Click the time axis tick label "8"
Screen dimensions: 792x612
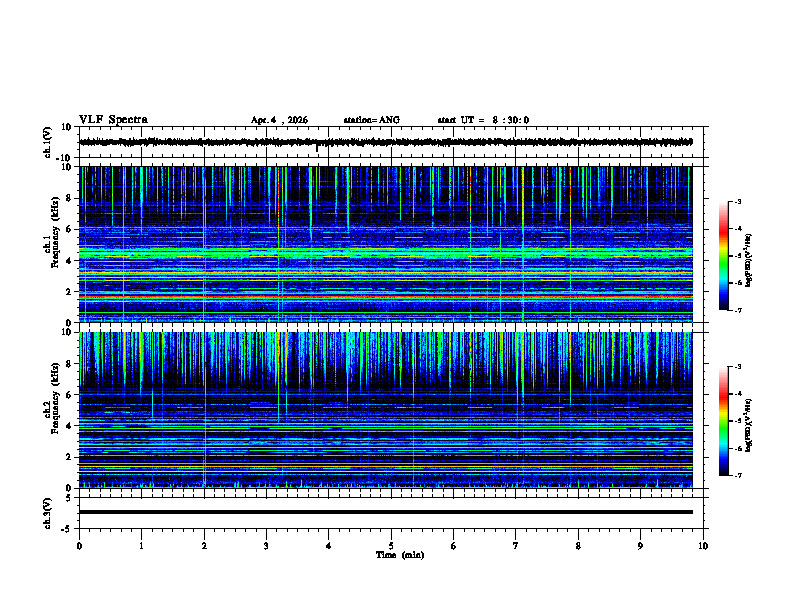tap(578, 546)
